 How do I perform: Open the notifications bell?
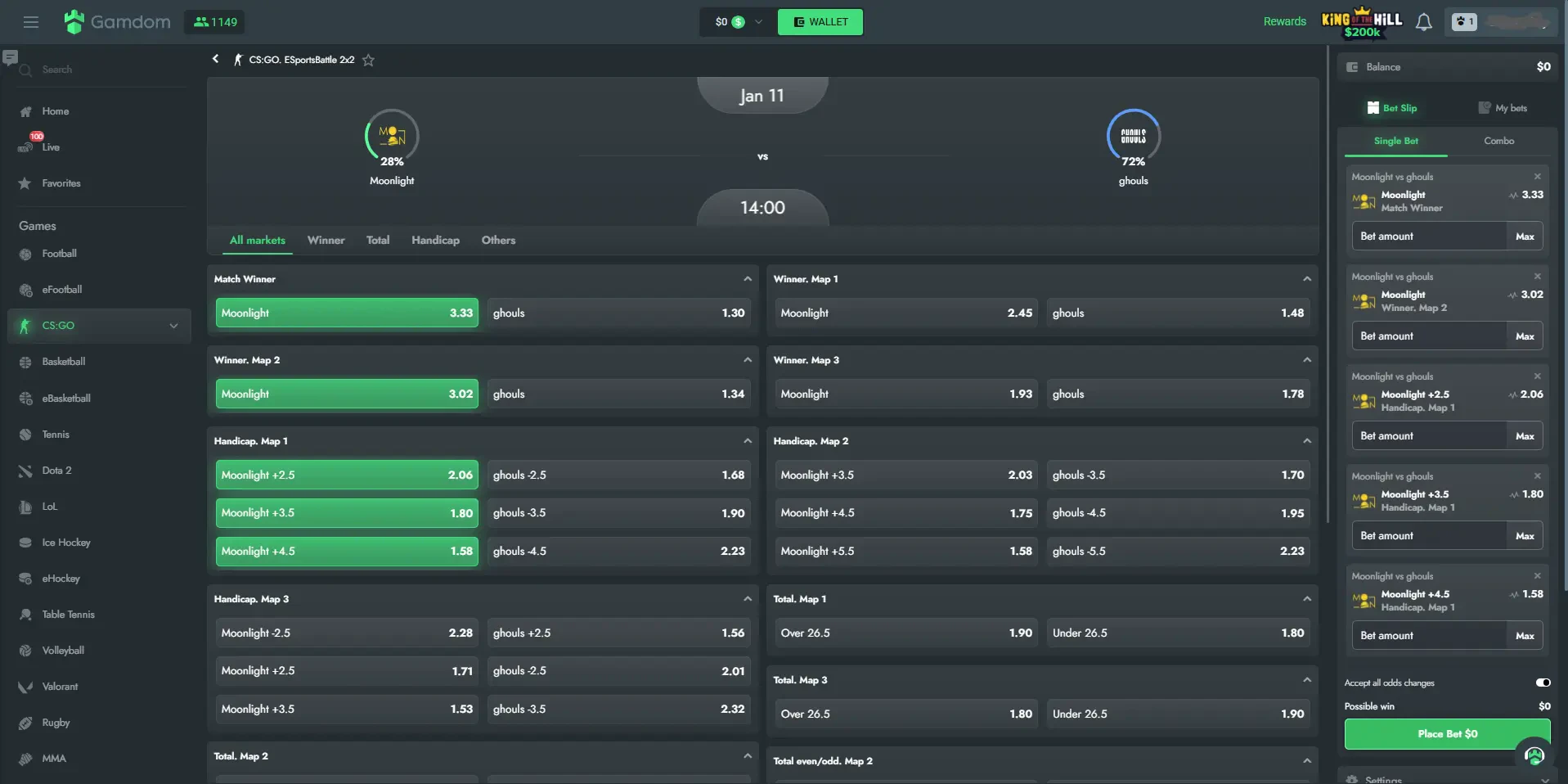(1423, 22)
